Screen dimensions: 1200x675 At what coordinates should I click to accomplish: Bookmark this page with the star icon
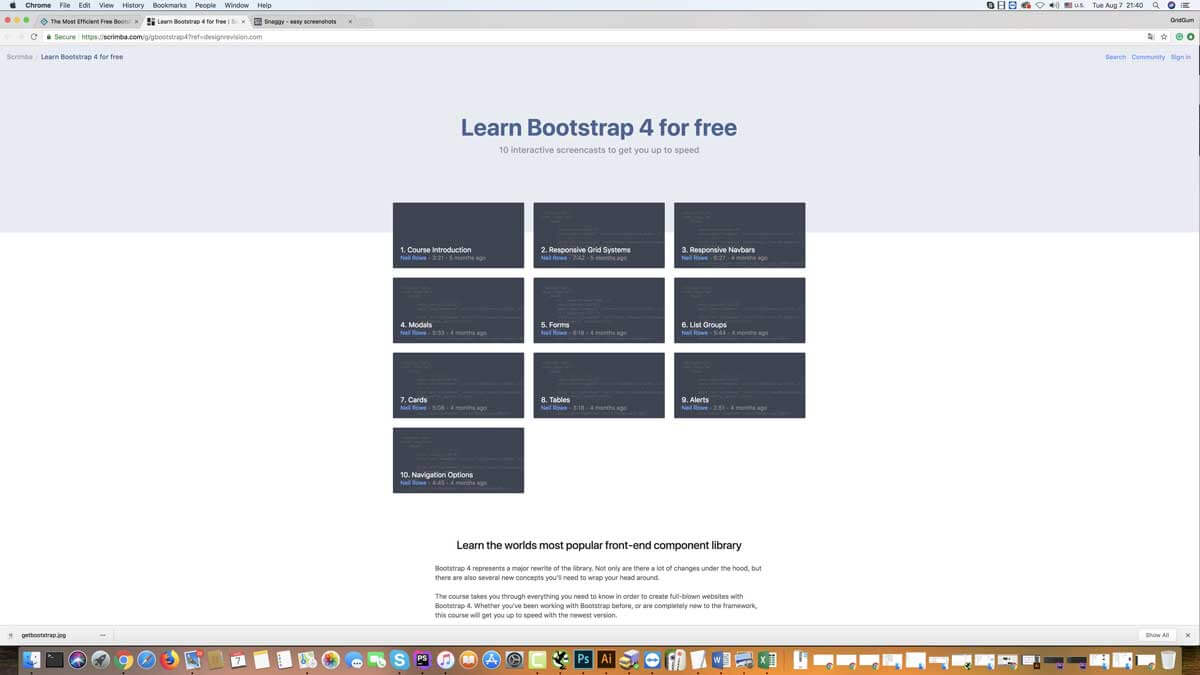[1164, 37]
